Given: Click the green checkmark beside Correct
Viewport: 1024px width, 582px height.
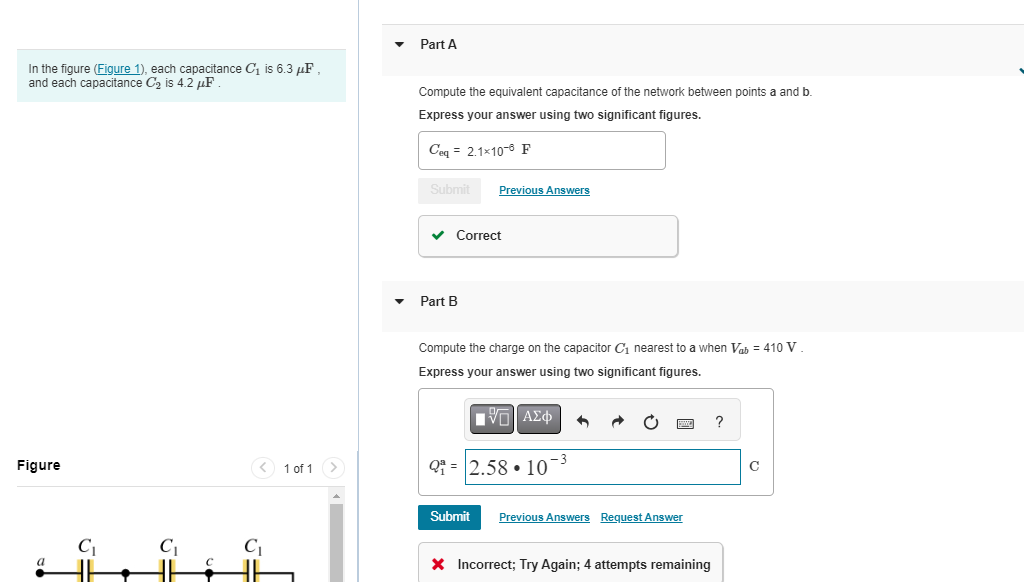Looking at the screenshot, I should [x=436, y=235].
